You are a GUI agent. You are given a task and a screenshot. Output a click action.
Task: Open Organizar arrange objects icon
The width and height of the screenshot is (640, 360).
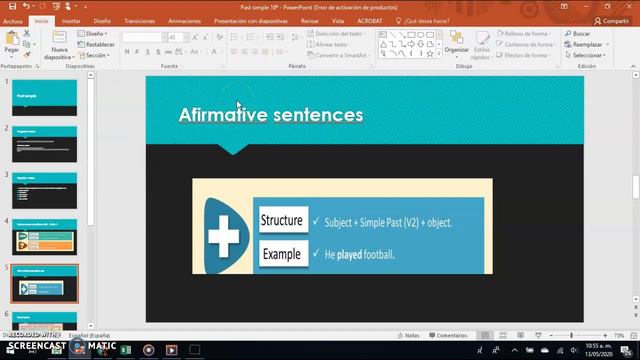tap(456, 38)
